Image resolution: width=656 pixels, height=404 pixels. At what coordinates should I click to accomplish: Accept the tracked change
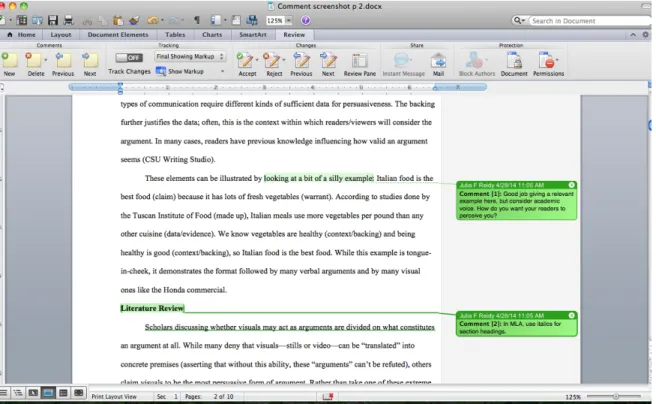pos(245,60)
